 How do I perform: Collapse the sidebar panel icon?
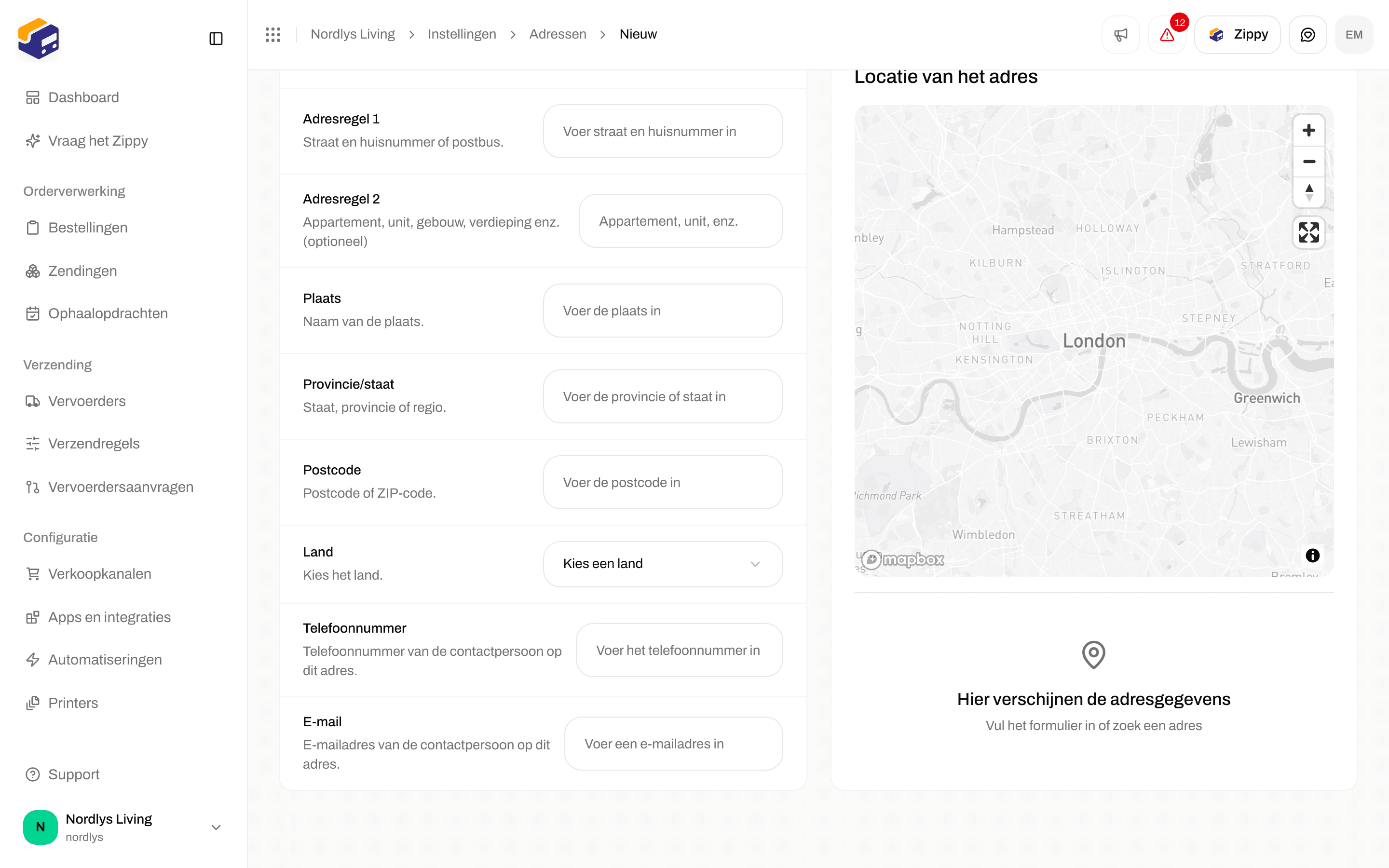tap(216, 39)
